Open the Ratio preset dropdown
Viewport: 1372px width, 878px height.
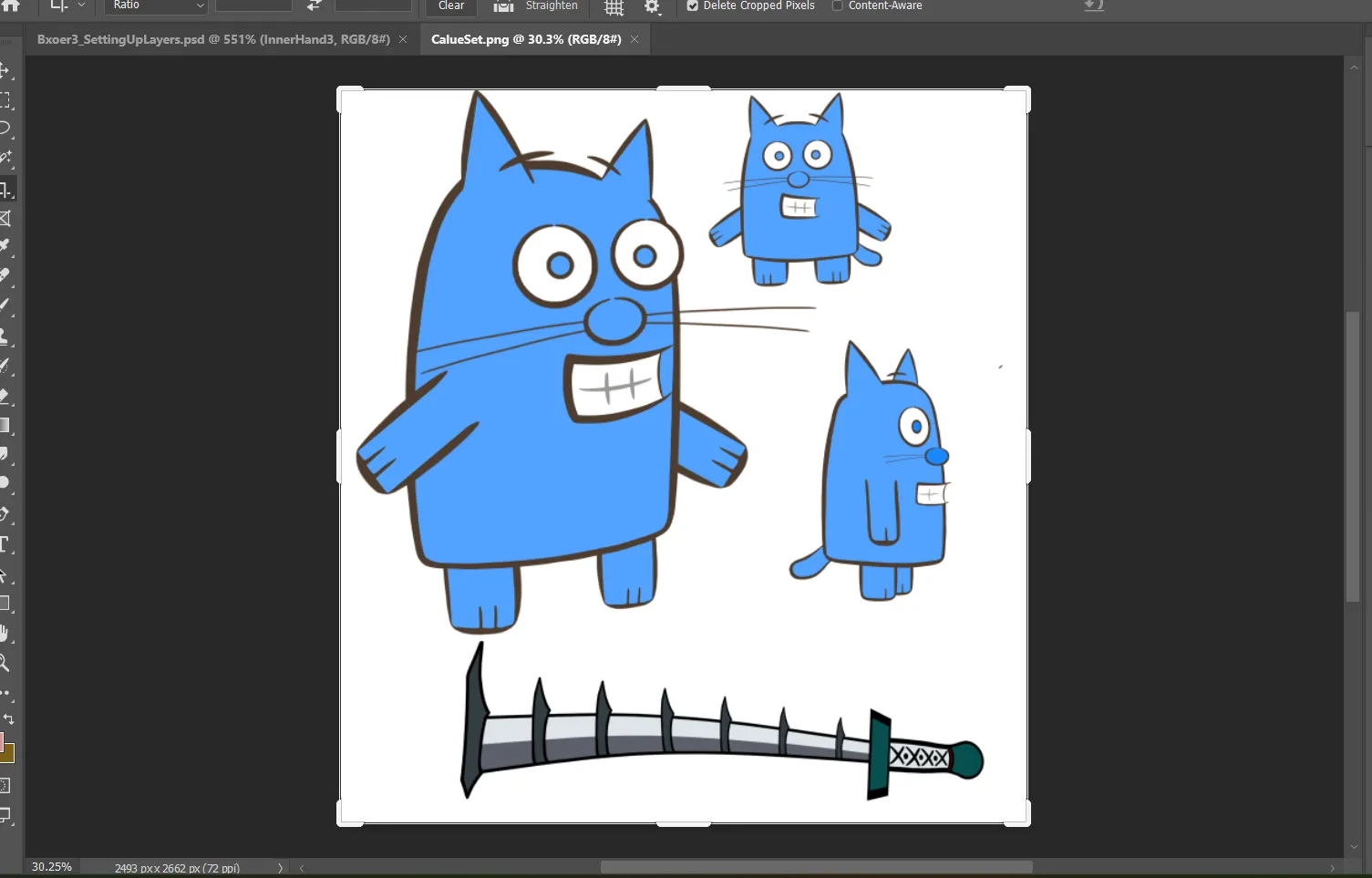[156, 5]
